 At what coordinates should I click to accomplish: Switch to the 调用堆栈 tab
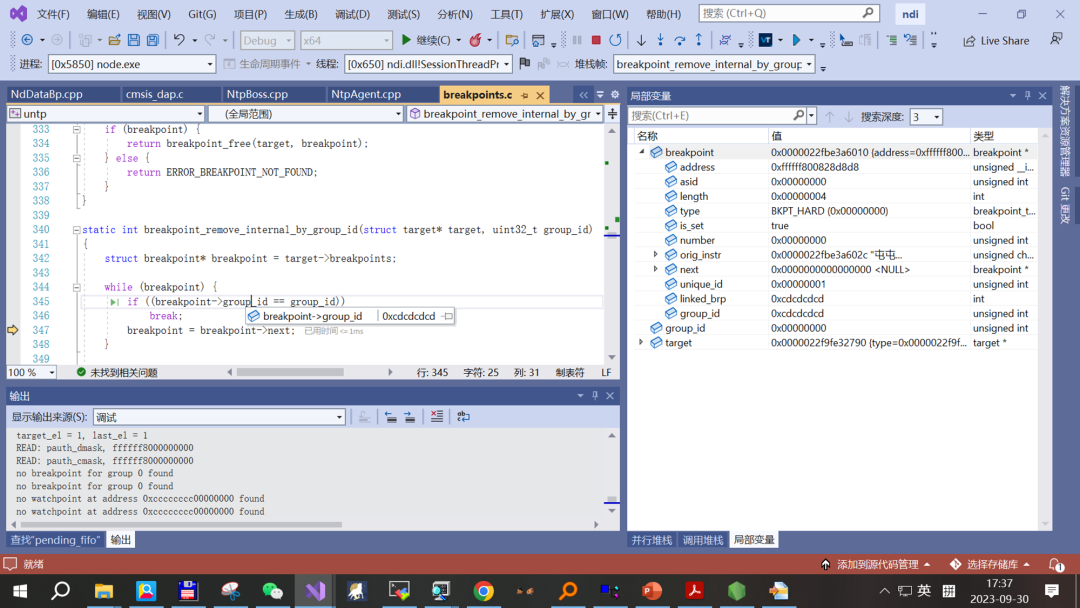pos(703,540)
